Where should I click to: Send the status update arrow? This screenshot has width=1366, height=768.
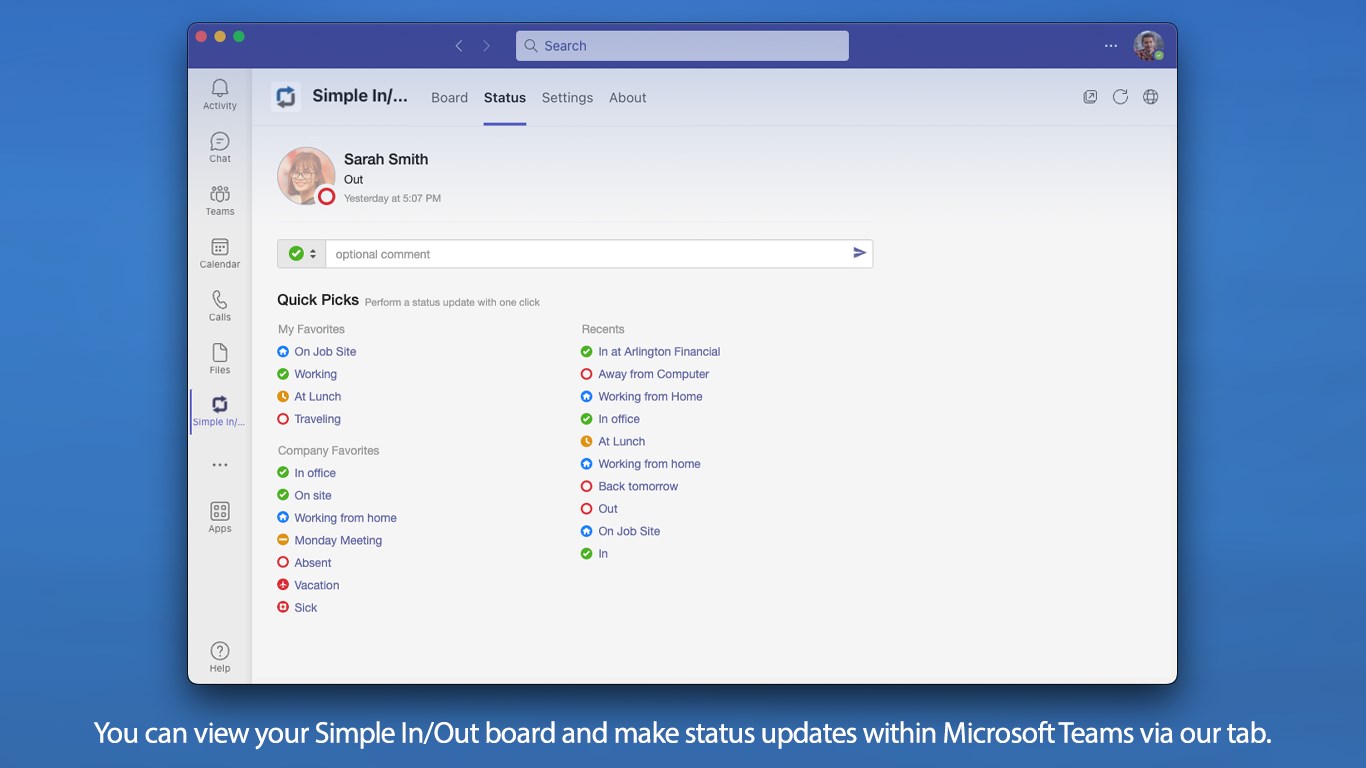tap(859, 253)
